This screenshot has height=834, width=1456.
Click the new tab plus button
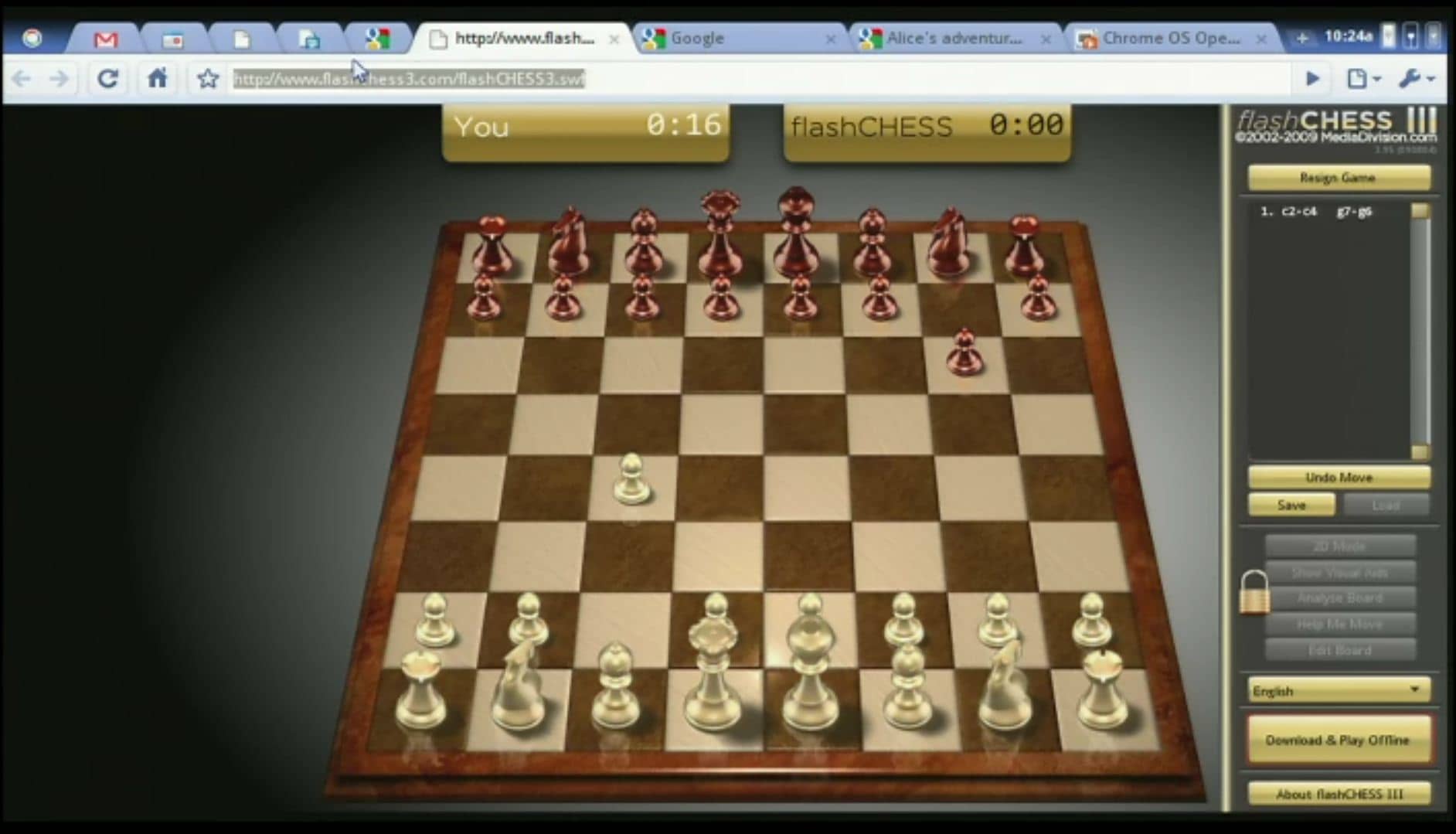[x=1301, y=38]
